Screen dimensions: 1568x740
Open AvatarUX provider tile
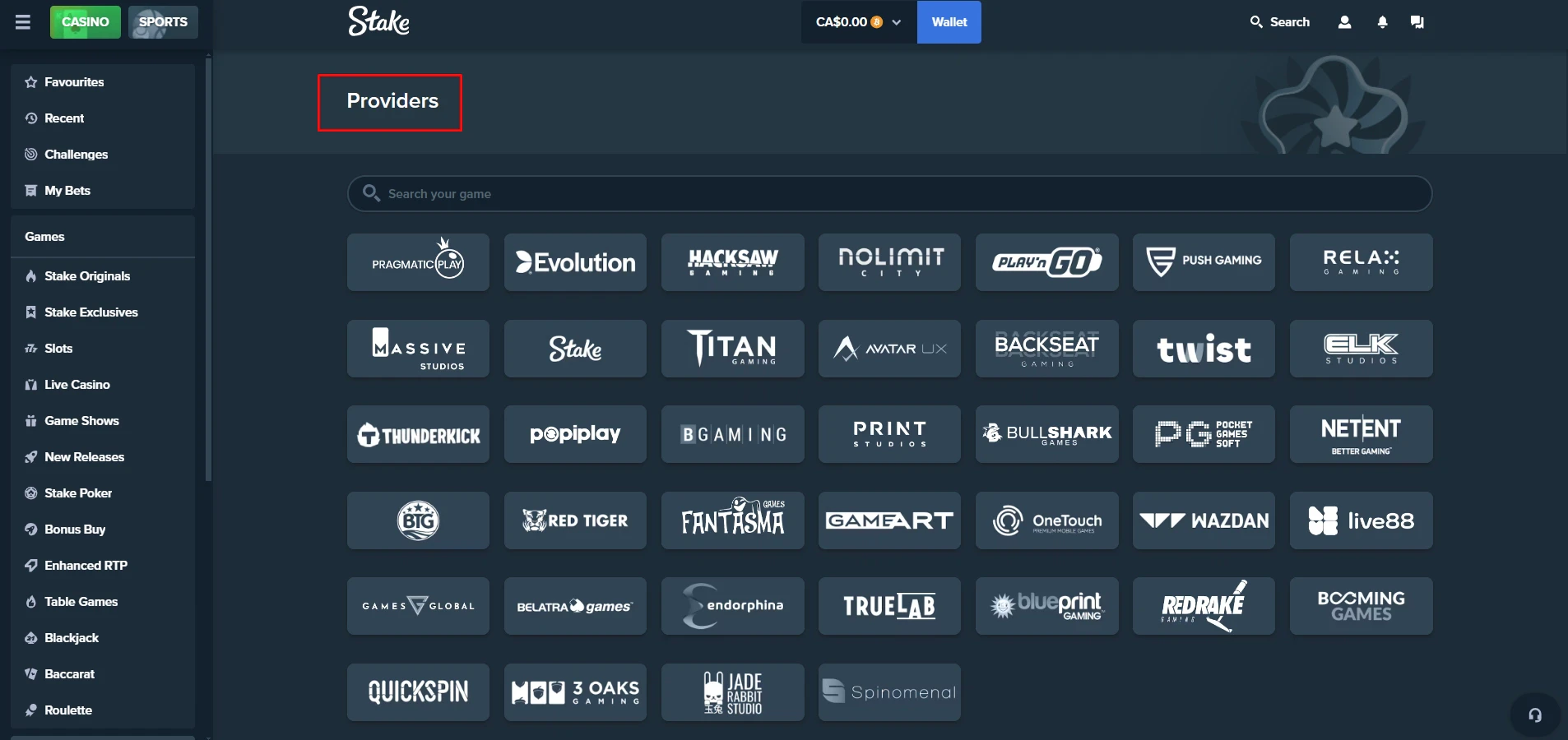(889, 349)
